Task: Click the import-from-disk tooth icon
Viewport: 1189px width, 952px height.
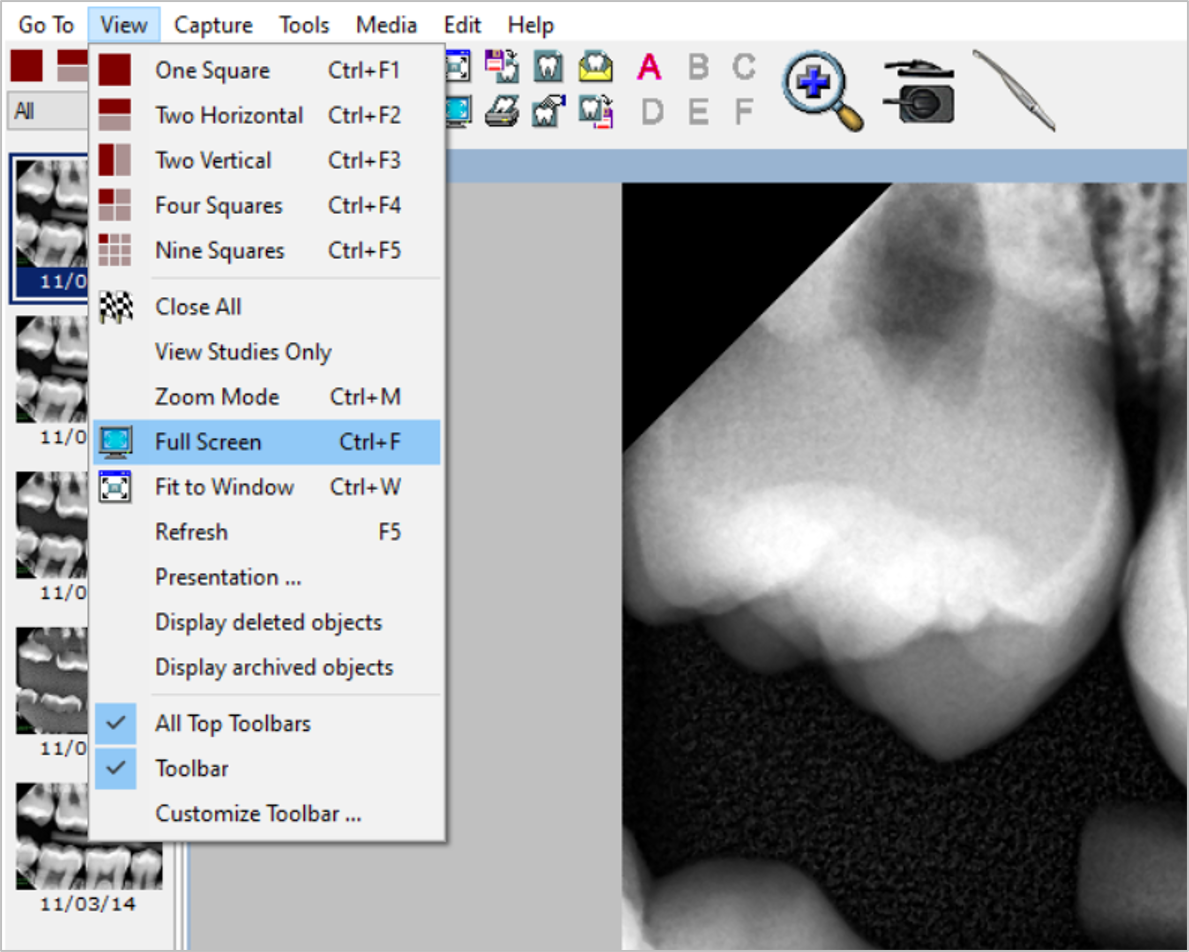Action: [x=502, y=67]
